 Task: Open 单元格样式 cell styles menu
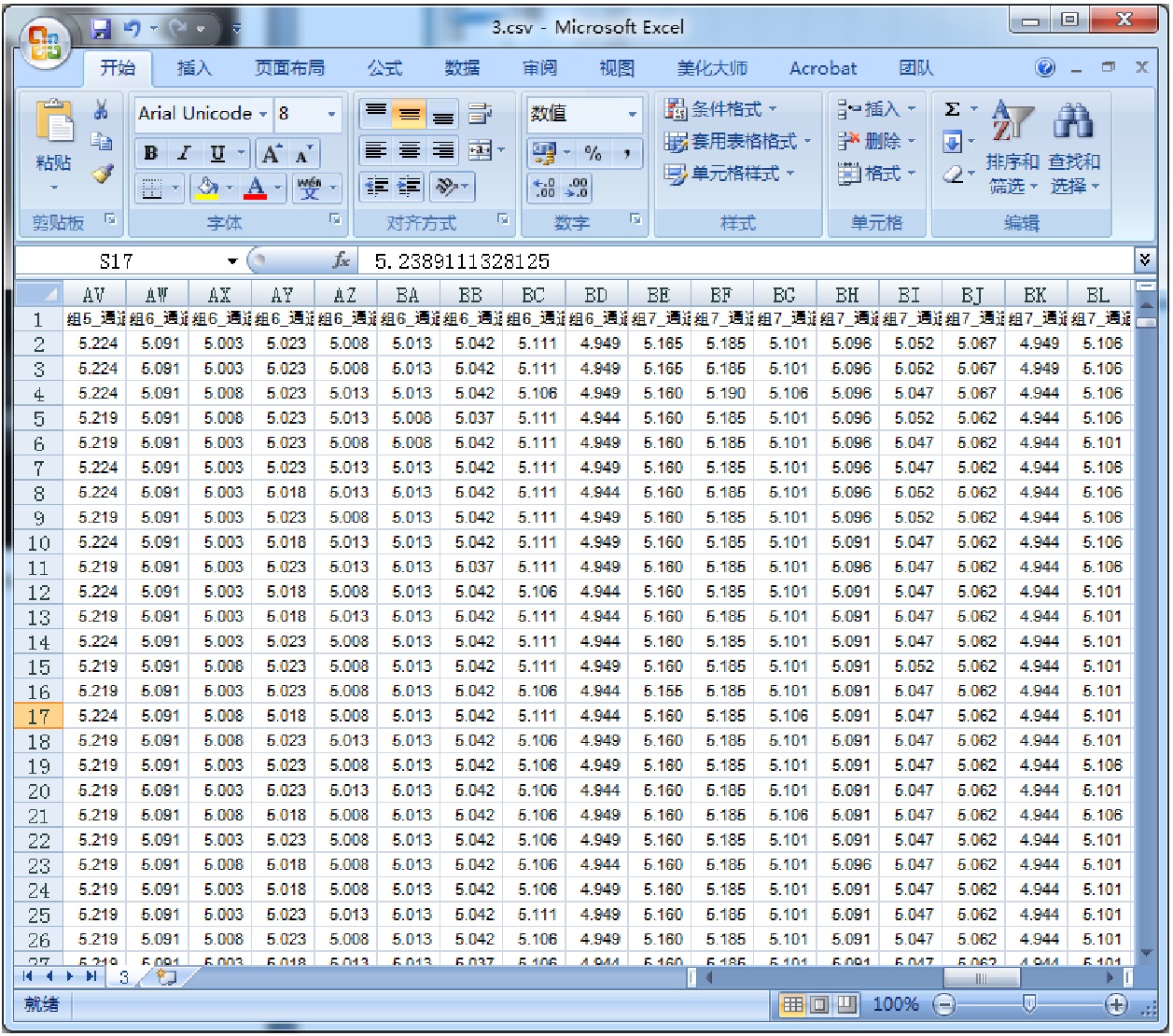coord(730,174)
